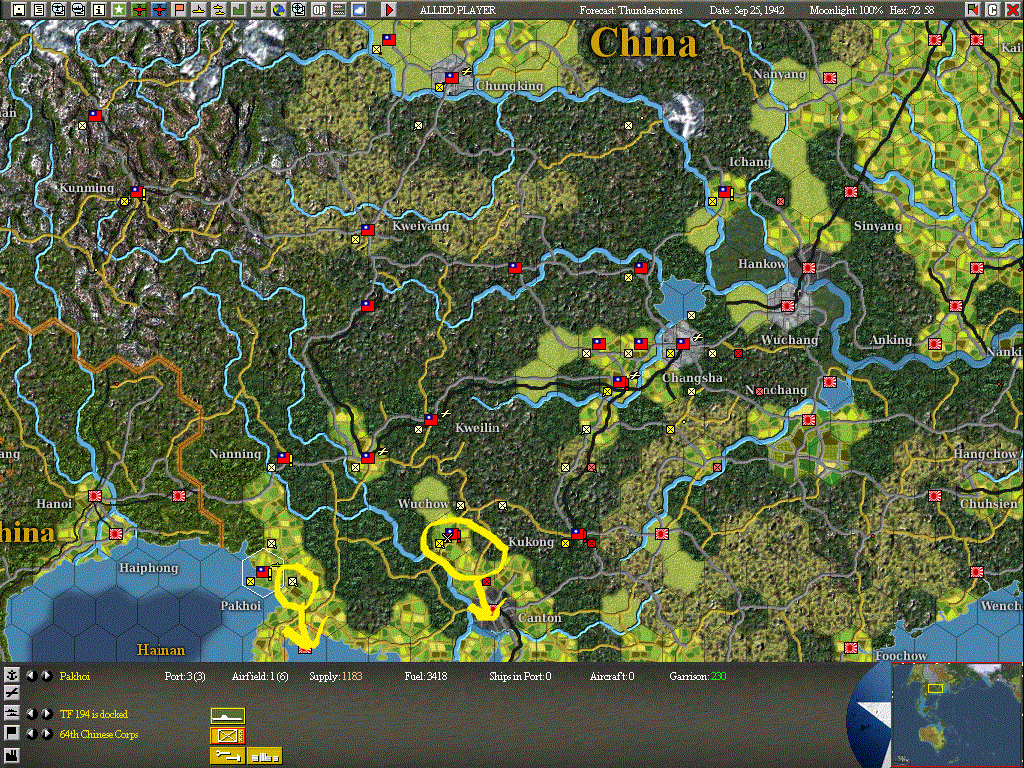Show previous unit before 64th Chinese Corps
The height and width of the screenshot is (768, 1024).
coord(31,734)
